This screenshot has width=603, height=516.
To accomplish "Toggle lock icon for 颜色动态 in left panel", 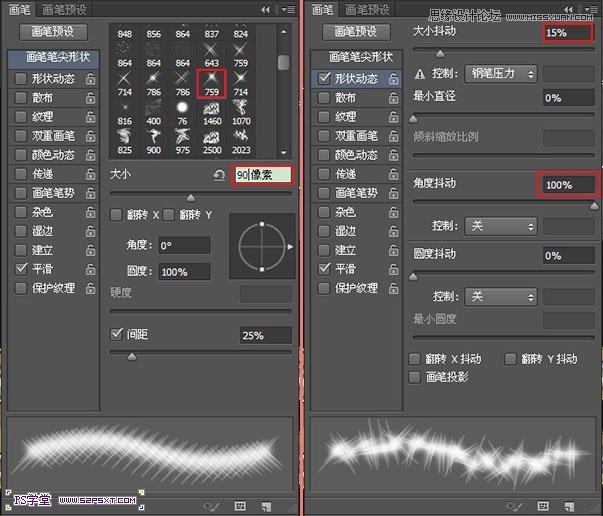I will [x=90, y=155].
